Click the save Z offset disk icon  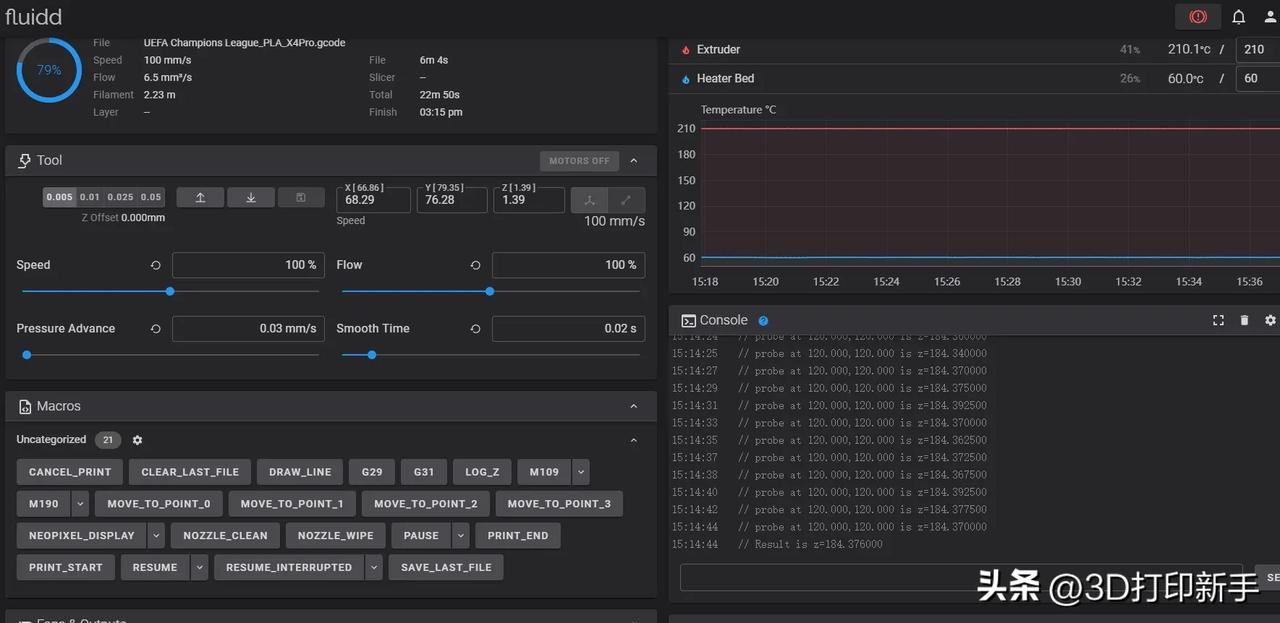301,198
